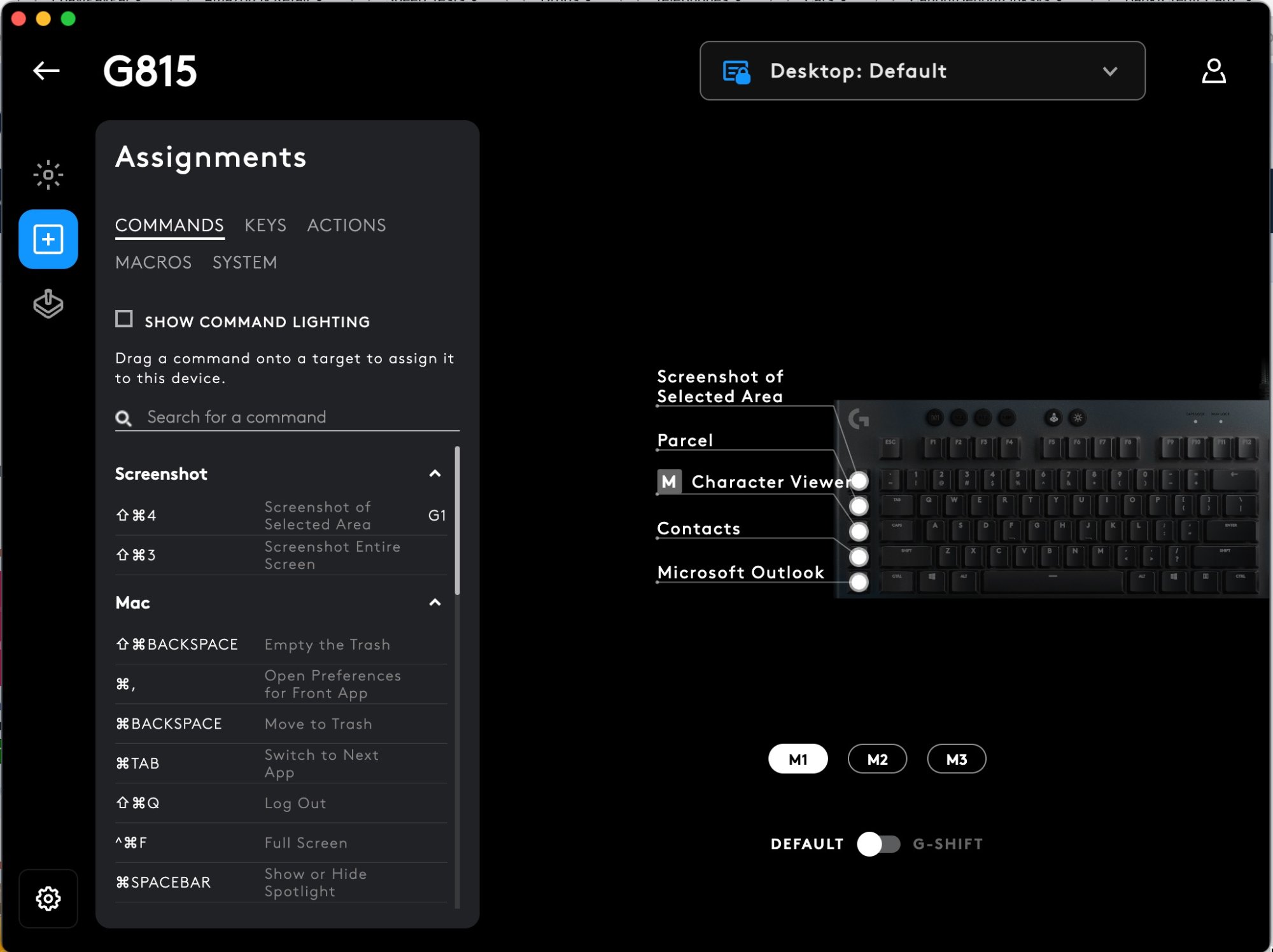Select Show or Hide Spotlight command

tap(281, 883)
